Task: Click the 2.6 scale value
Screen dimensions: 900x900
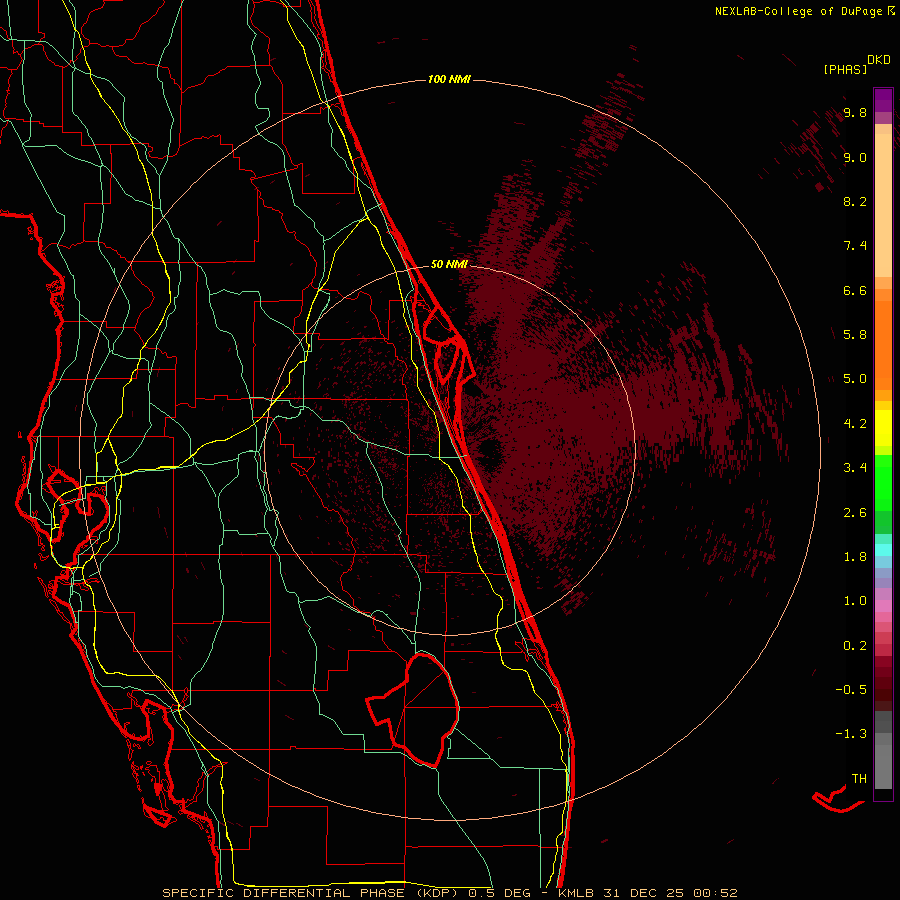Action: coord(855,513)
